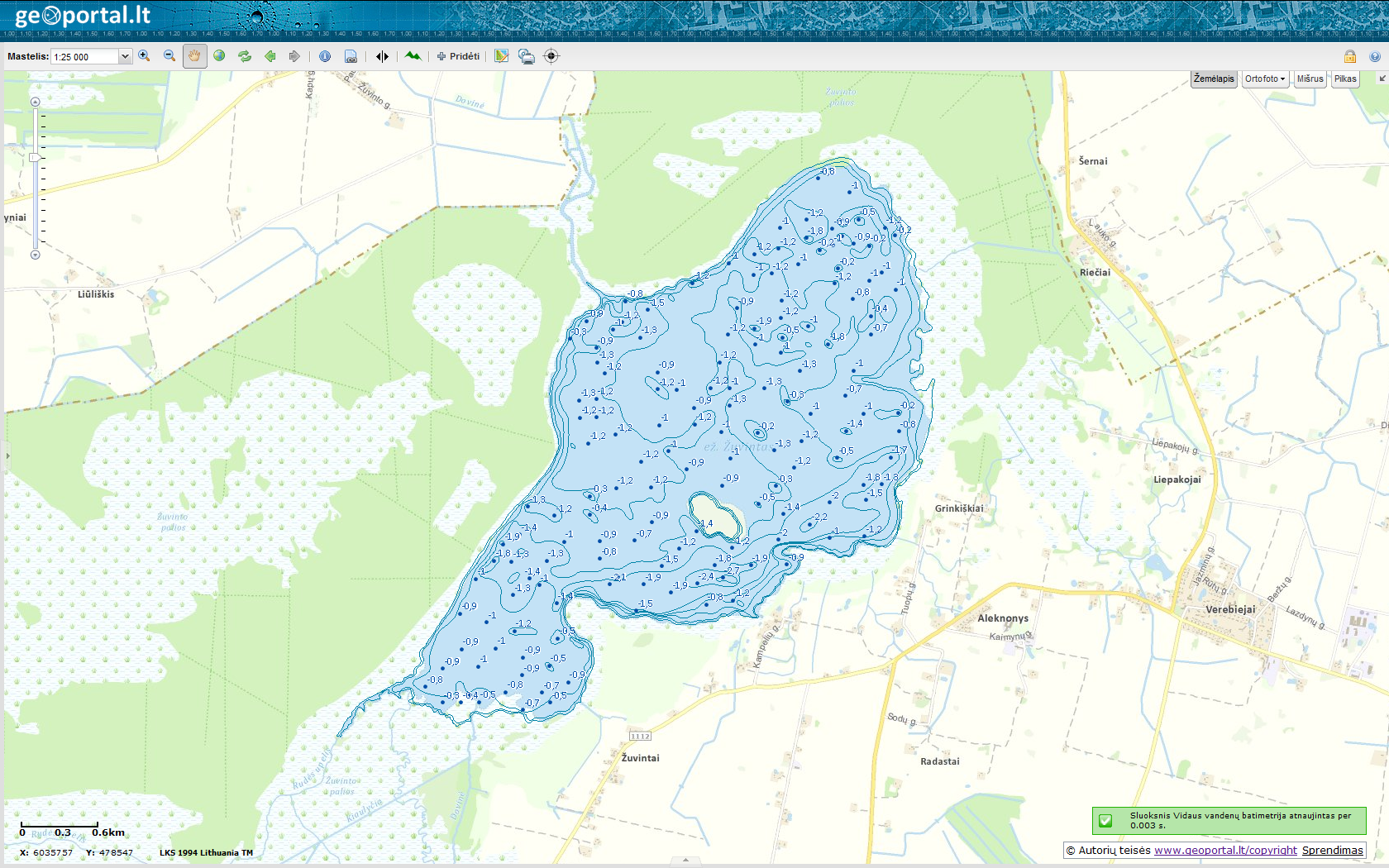Click the zoom out magnifier tool
The width and height of the screenshot is (1389, 868).
pos(169,56)
